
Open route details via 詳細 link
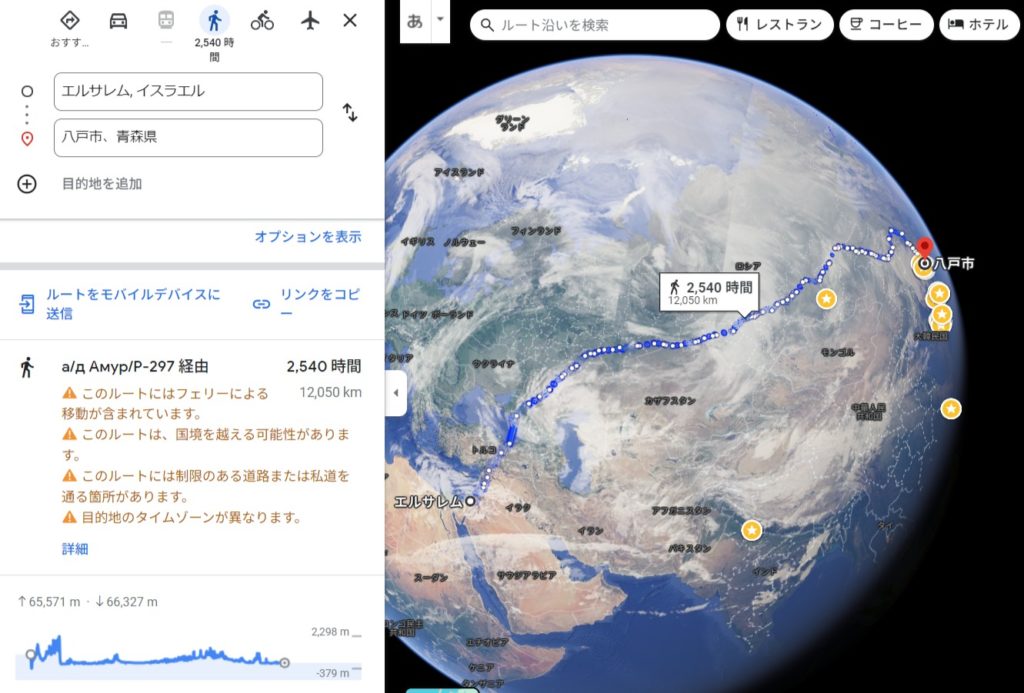point(75,549)
